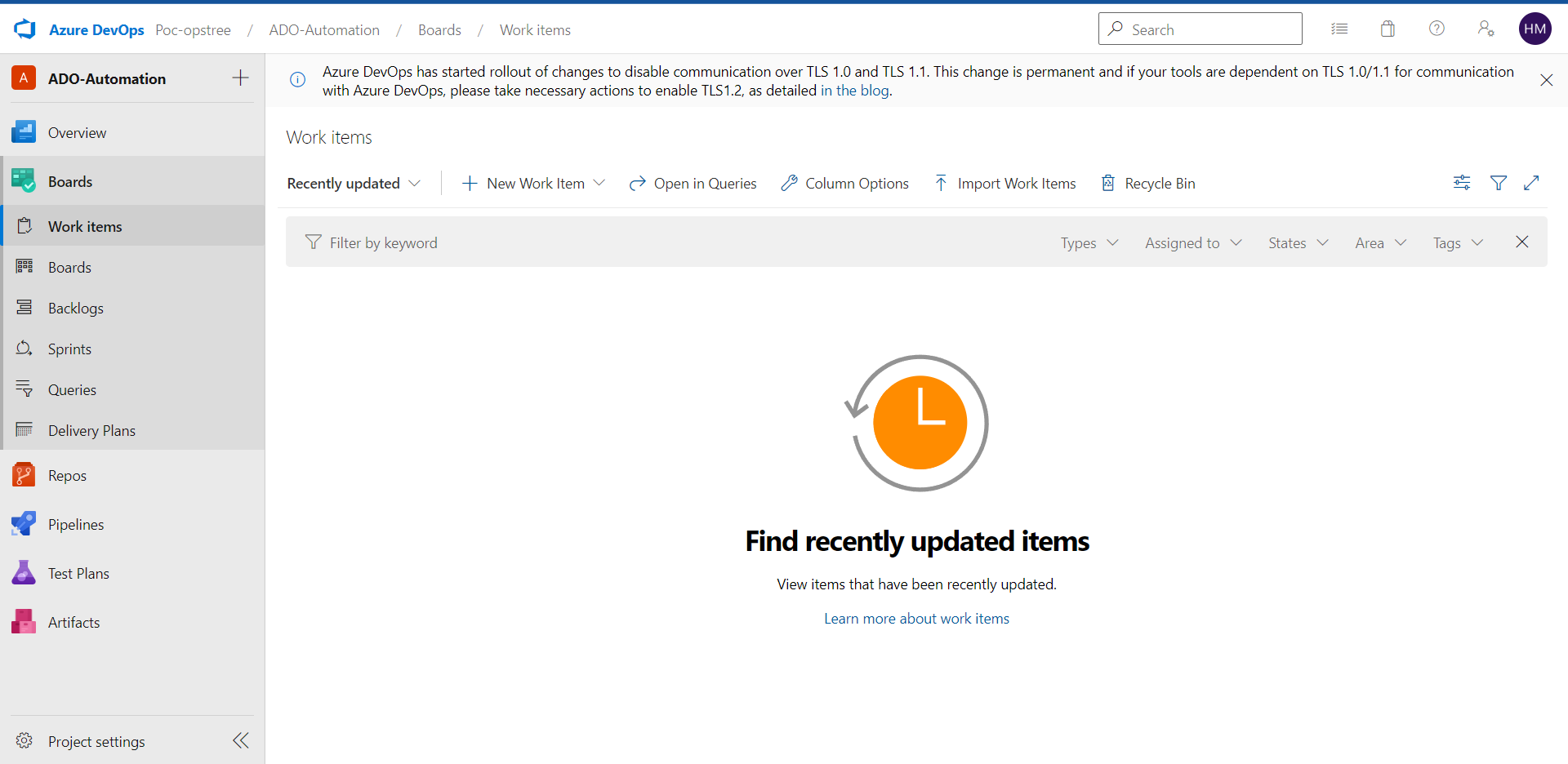Open Pipelines in sidebar

[132, 524]
